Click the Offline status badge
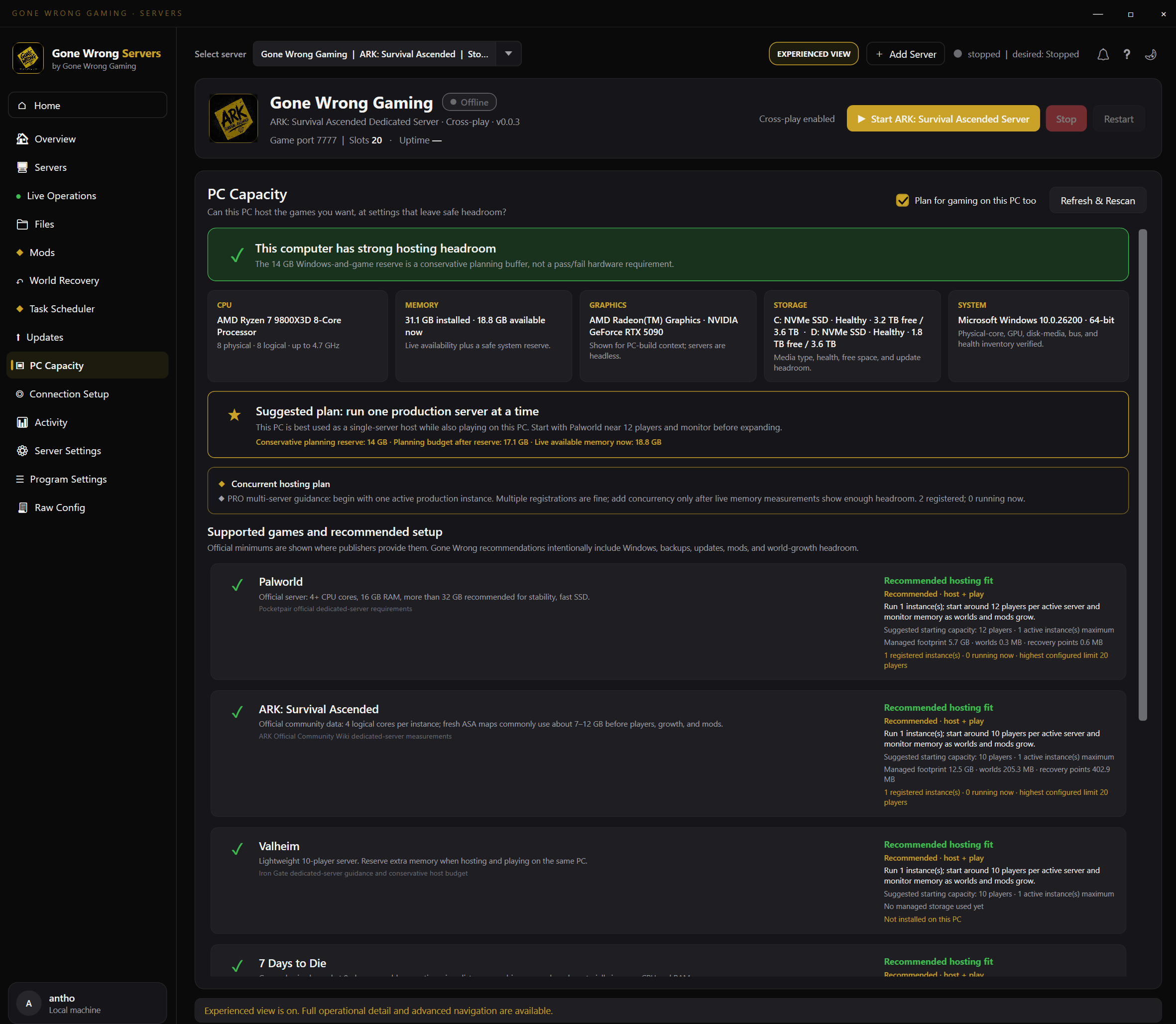Screen dimensions: 1176x1024 click(x=469, y=102)
